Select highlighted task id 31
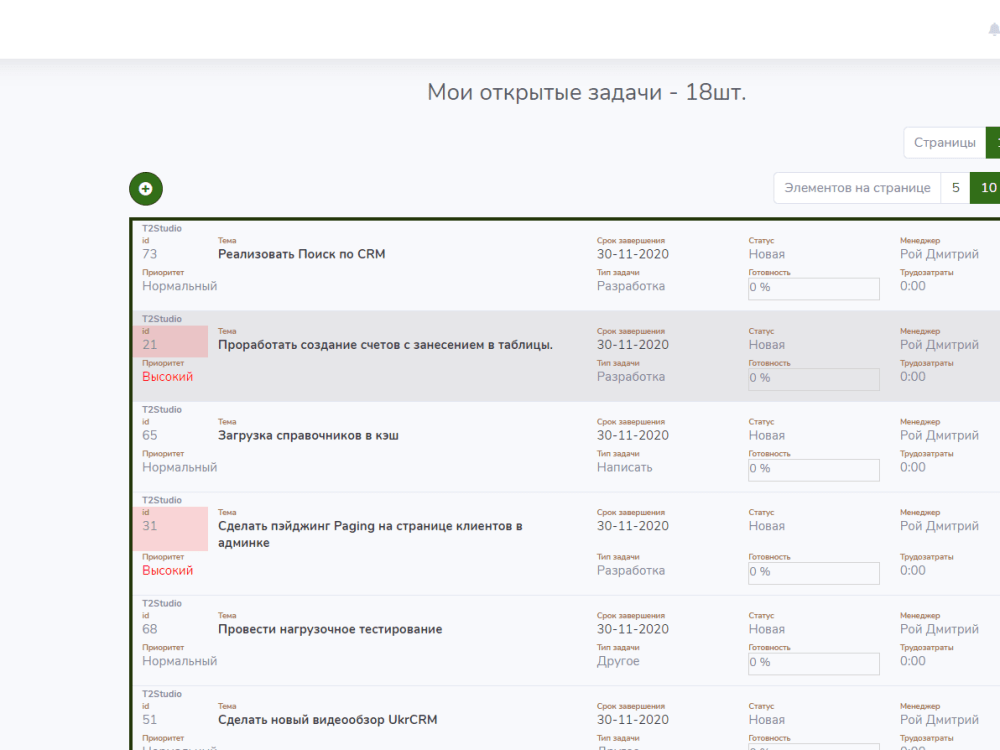This screenshot has width=1000, height=750. [149, 526]
